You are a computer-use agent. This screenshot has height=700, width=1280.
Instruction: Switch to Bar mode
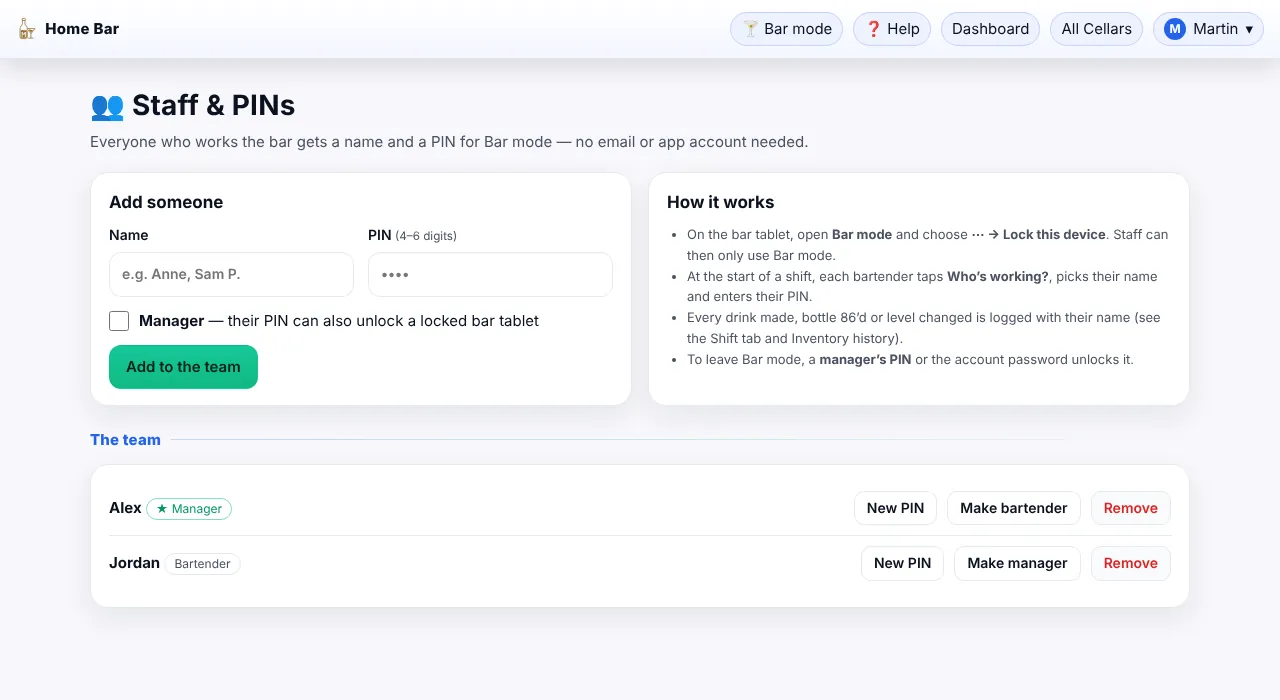tap(787, 29)
